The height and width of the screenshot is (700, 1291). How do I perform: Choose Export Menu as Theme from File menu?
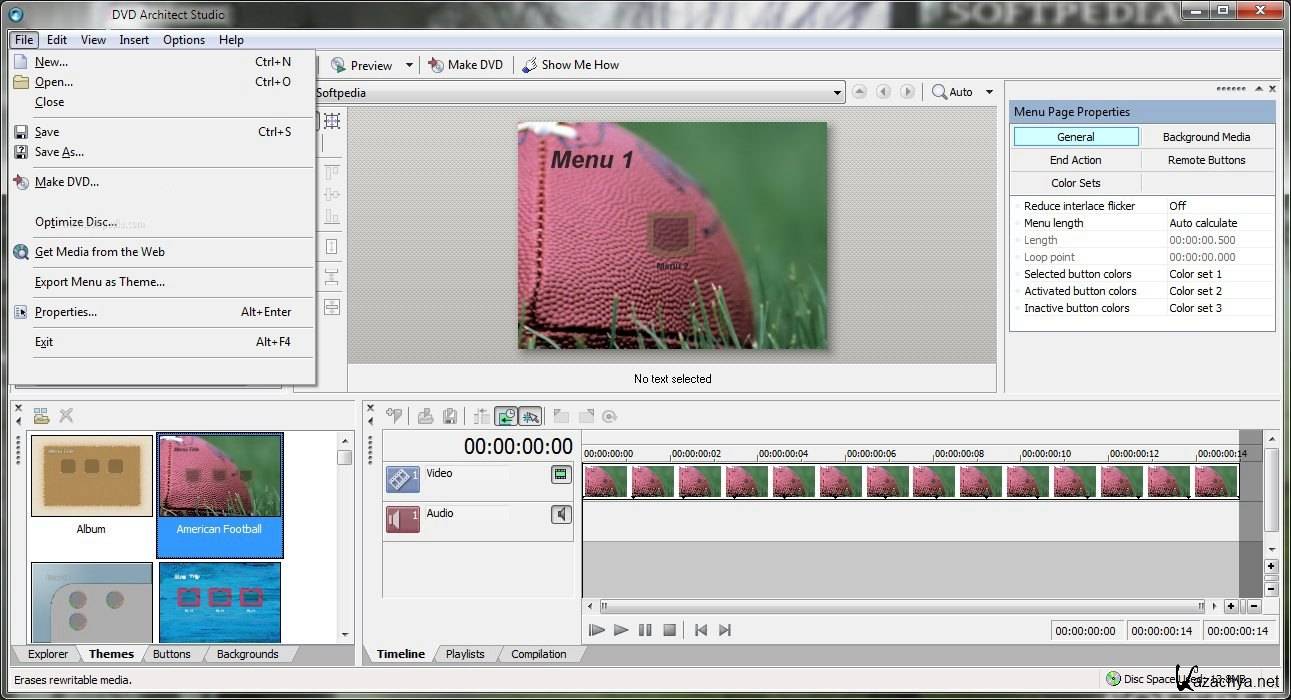(100, 282)
